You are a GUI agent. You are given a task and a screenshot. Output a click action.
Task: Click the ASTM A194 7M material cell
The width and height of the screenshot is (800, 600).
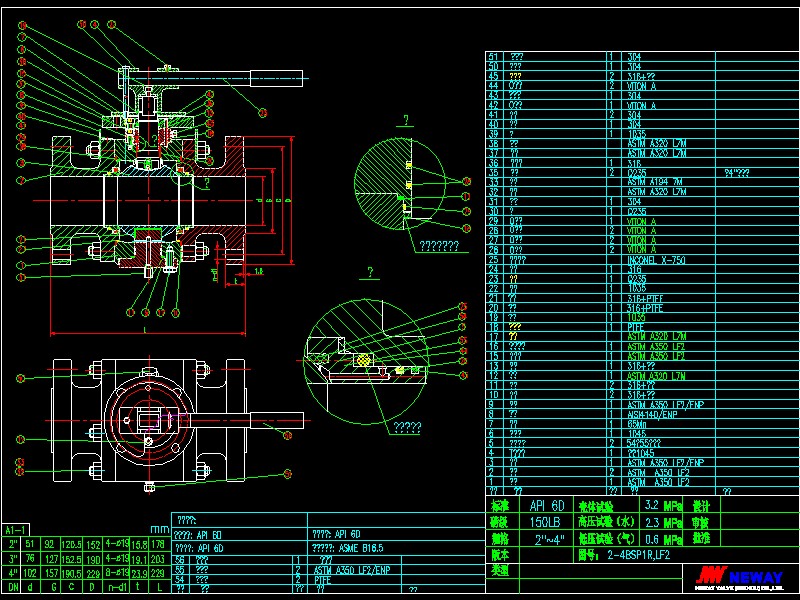pyautogui.click(x=655, y=182)
